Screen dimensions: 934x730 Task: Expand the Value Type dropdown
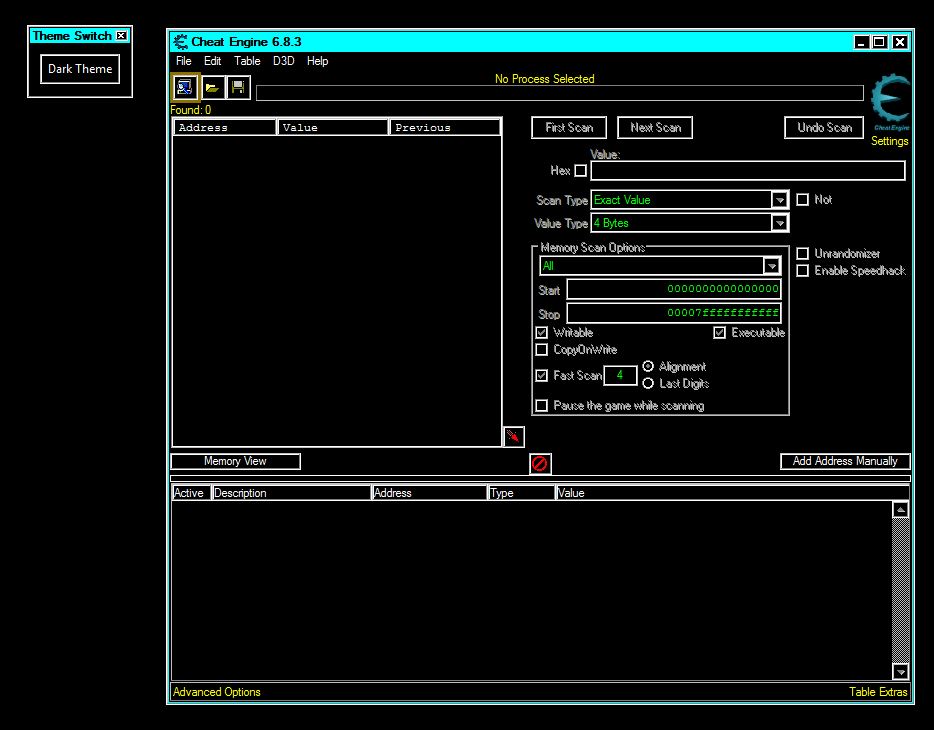click(x=779, y=223)
